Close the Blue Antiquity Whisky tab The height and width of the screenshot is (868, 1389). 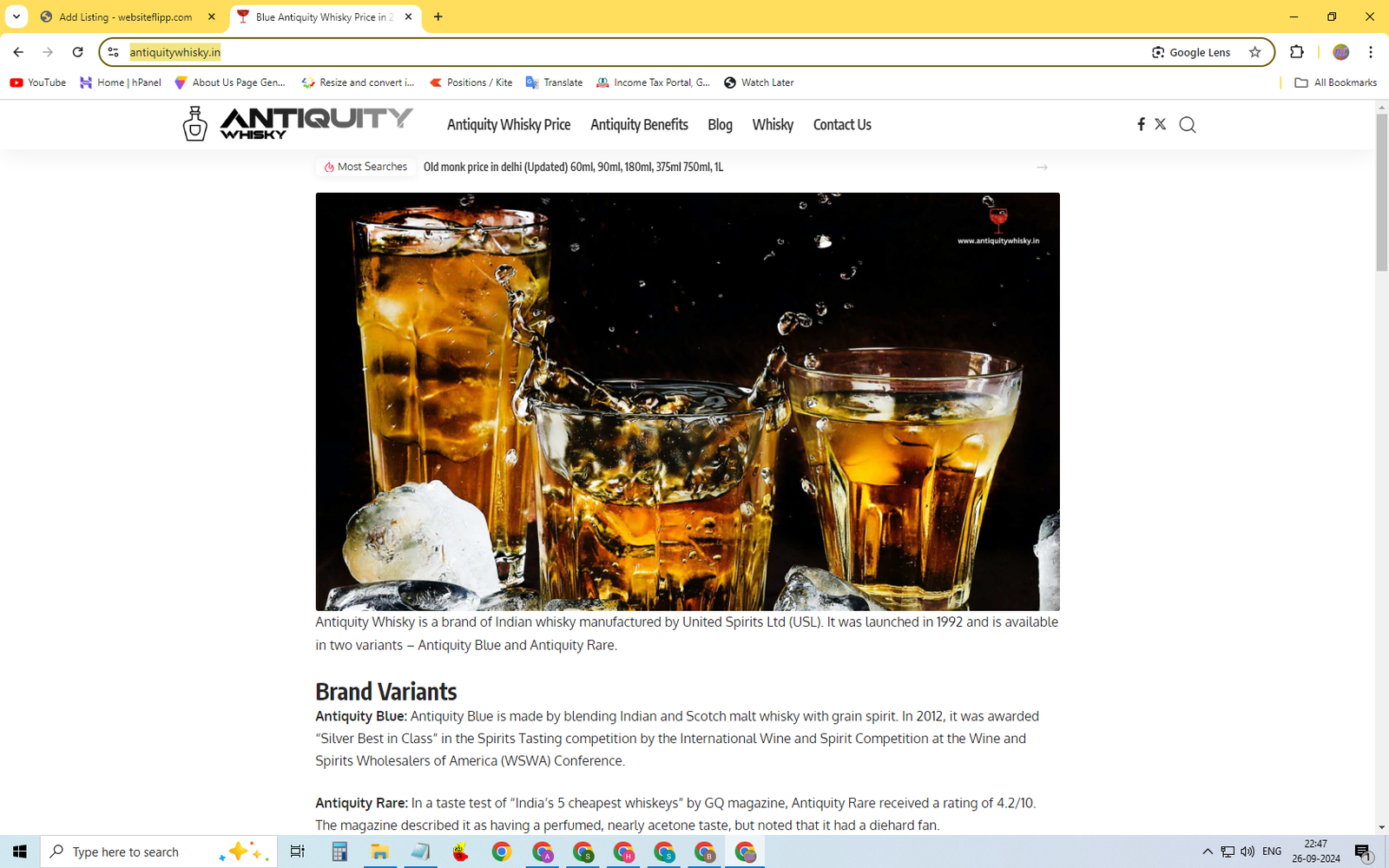408,16
